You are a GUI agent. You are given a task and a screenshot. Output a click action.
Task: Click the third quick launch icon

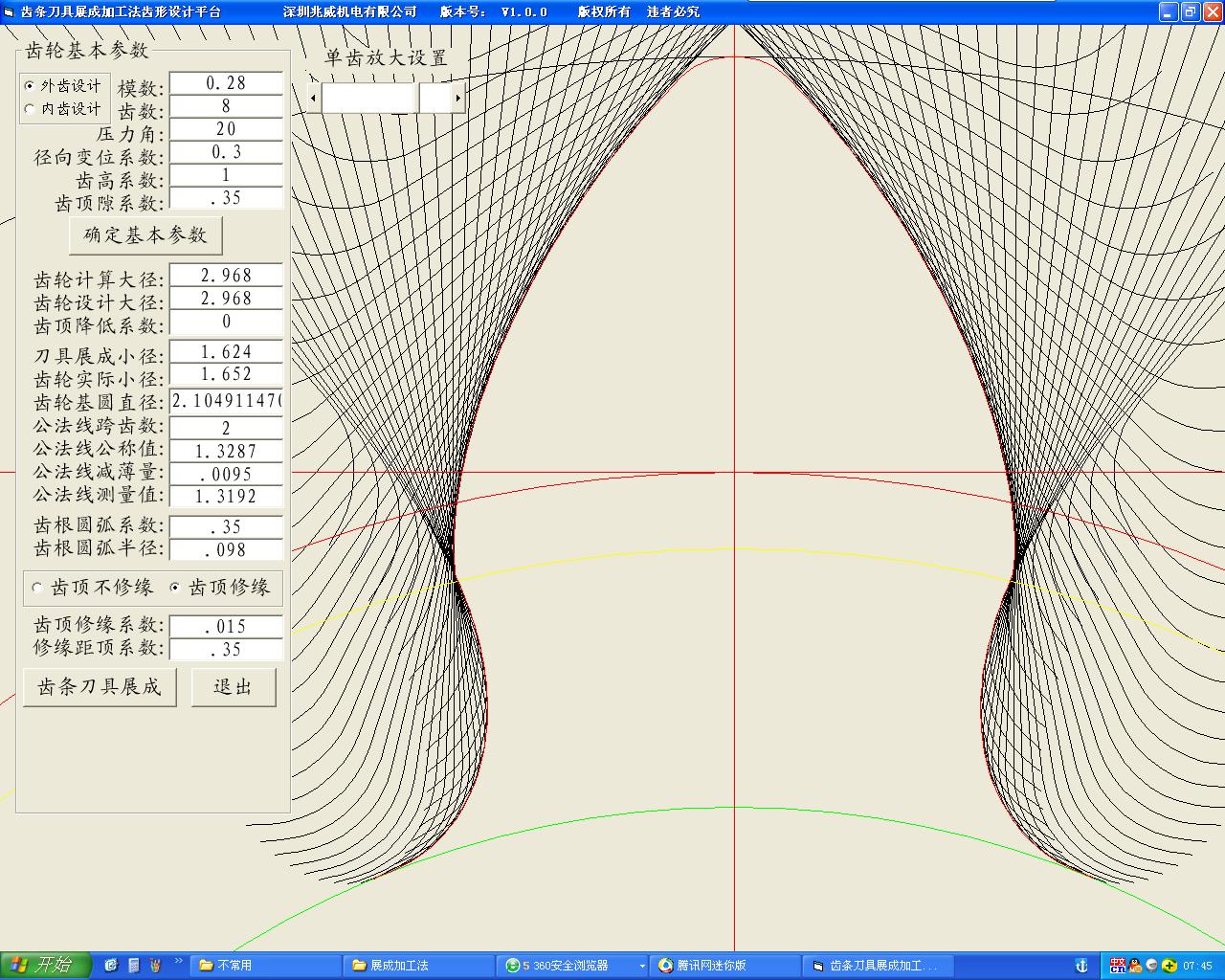pos(155,966)
